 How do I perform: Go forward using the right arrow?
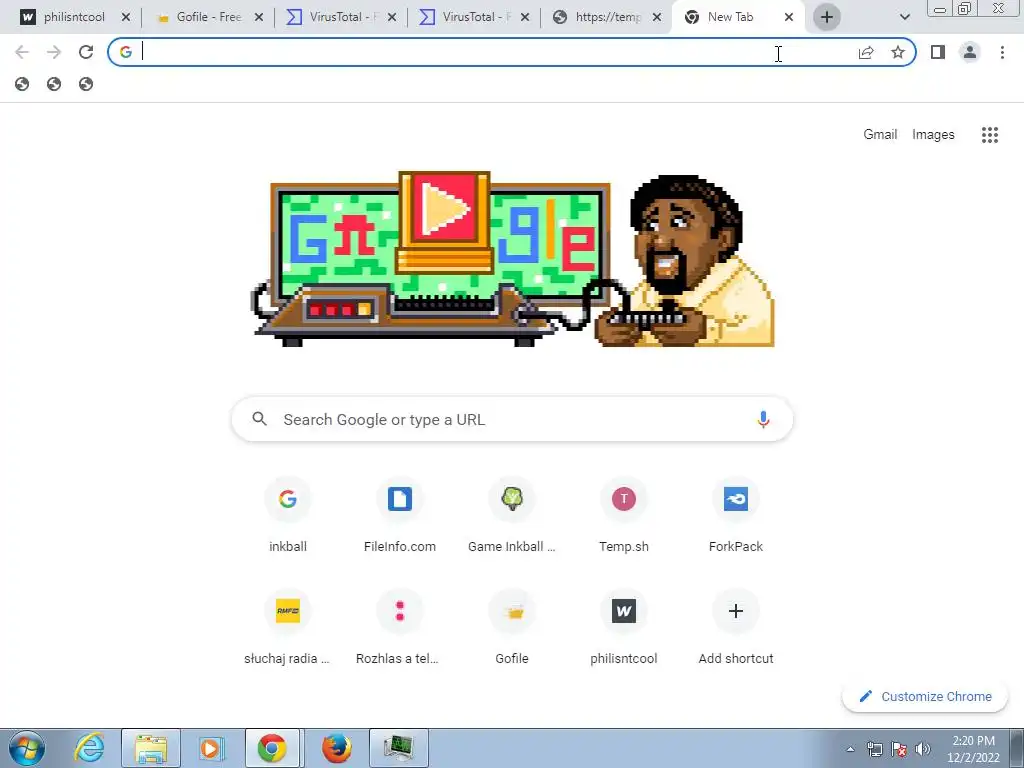54,52
